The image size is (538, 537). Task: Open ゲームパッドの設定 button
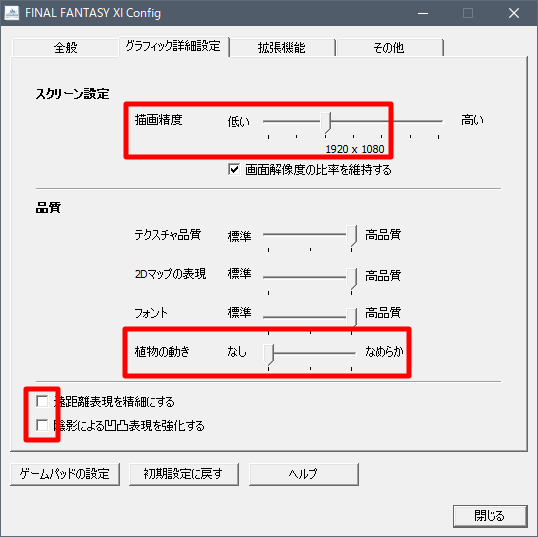pos(65,474)
